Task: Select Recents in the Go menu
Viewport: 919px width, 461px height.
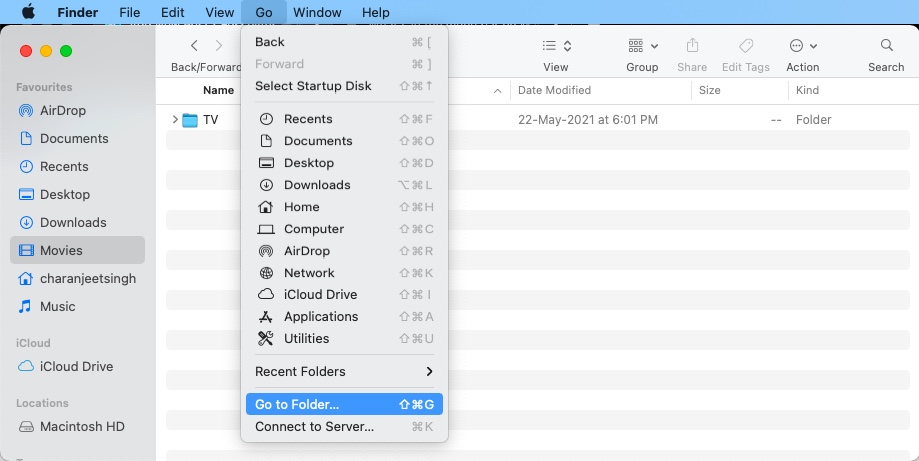Action: (344, 119)
